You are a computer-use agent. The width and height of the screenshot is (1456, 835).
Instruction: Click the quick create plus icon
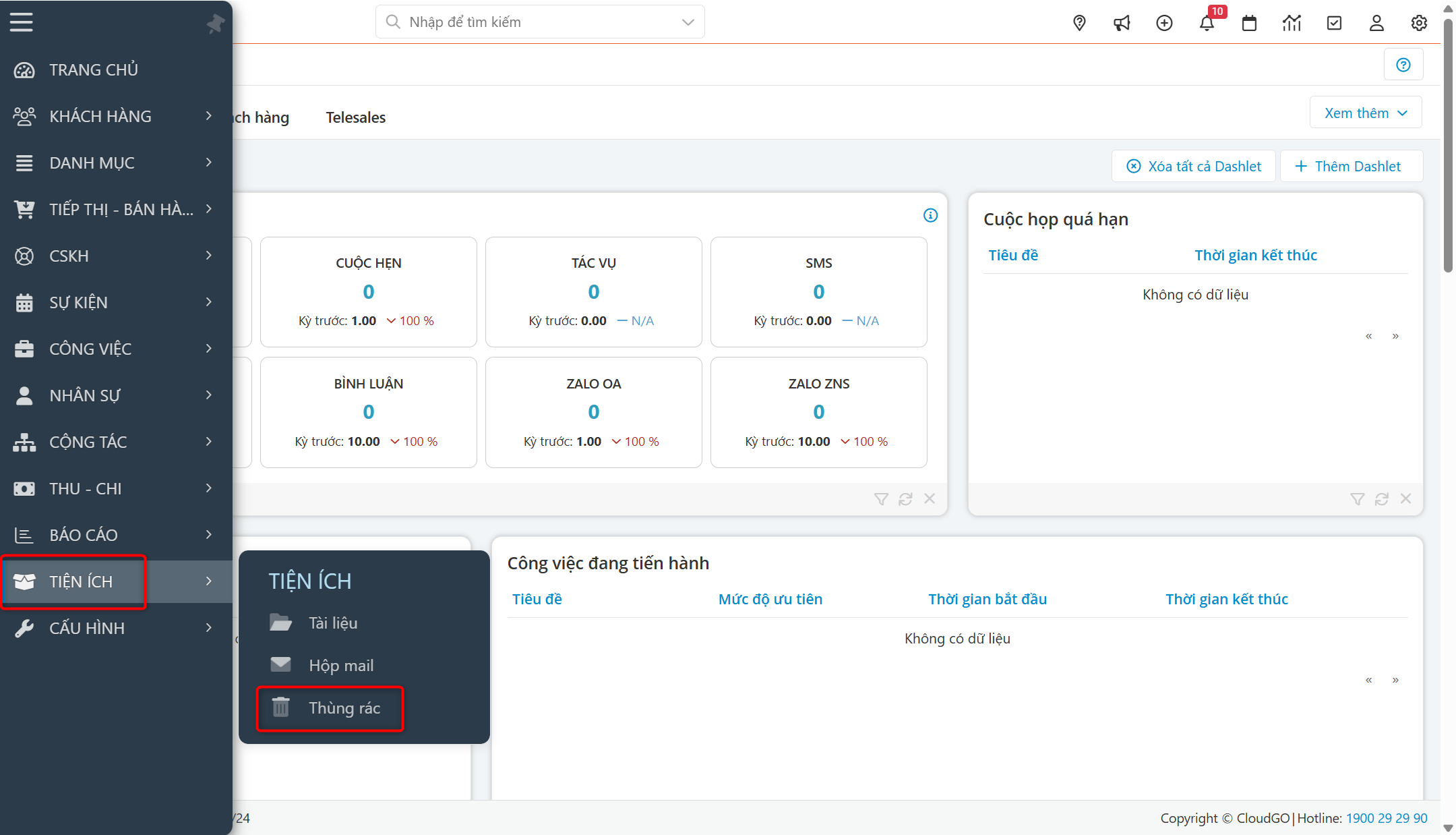[x=1164, y=23]
